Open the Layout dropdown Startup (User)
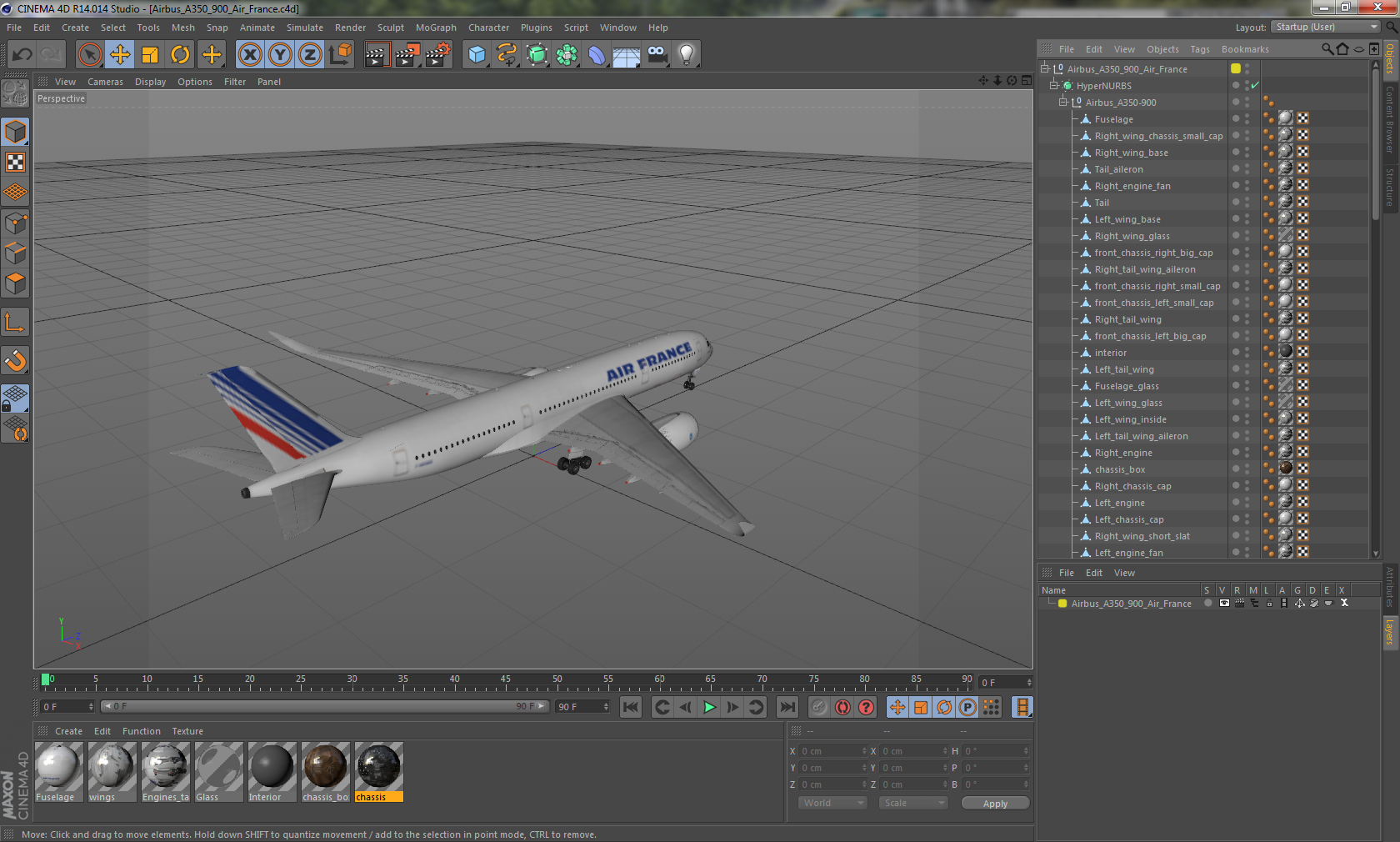The image size is (1400, 842). [1327, 27]
